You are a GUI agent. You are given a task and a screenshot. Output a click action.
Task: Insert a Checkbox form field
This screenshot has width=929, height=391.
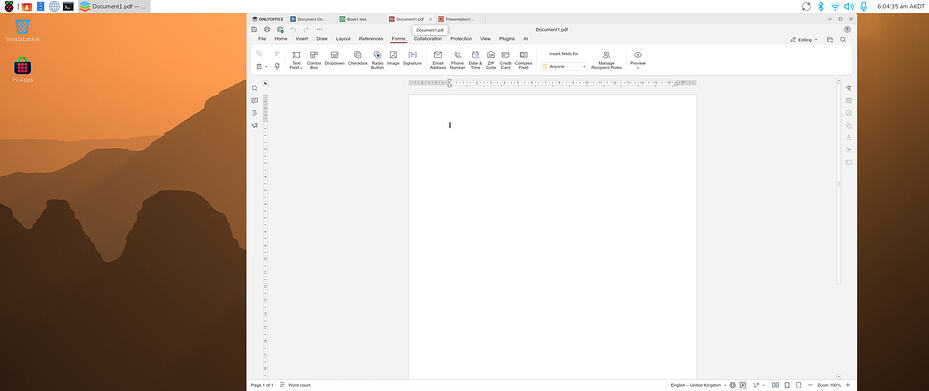click(x=357, y=59)
